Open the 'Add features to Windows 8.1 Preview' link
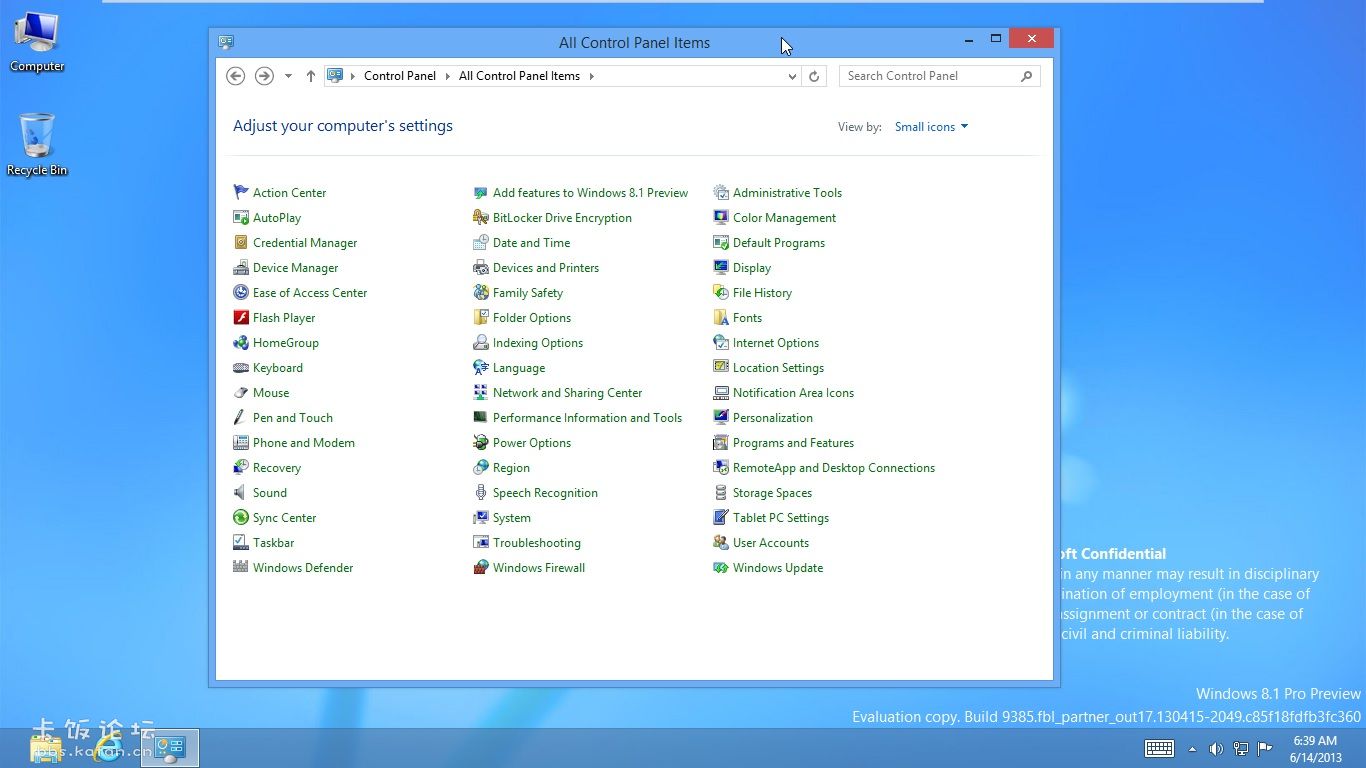 (x=590, y=192)
